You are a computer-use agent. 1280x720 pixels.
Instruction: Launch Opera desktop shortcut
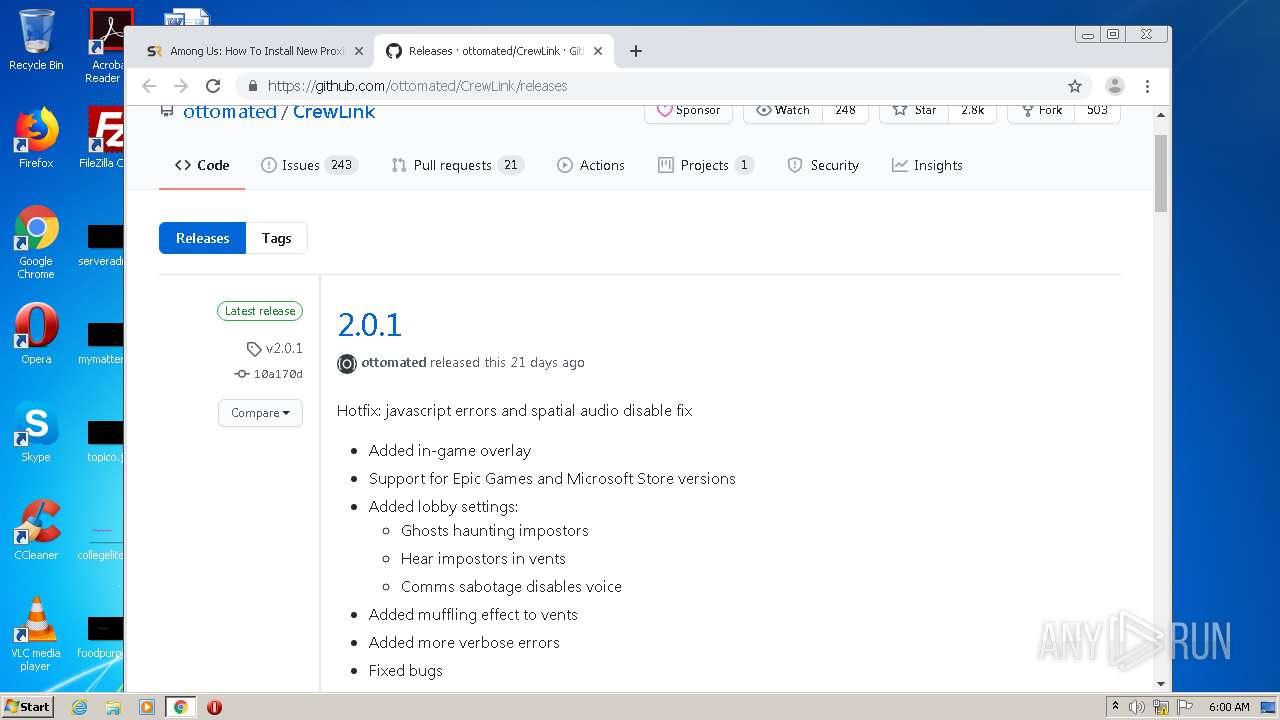[x=36, y=334]
